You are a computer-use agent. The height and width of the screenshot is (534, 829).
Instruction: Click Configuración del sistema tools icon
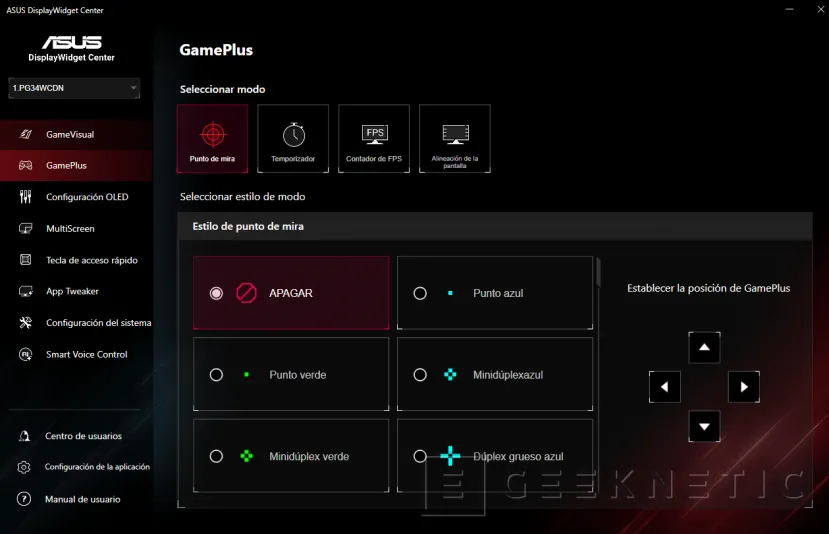point(25,323)
